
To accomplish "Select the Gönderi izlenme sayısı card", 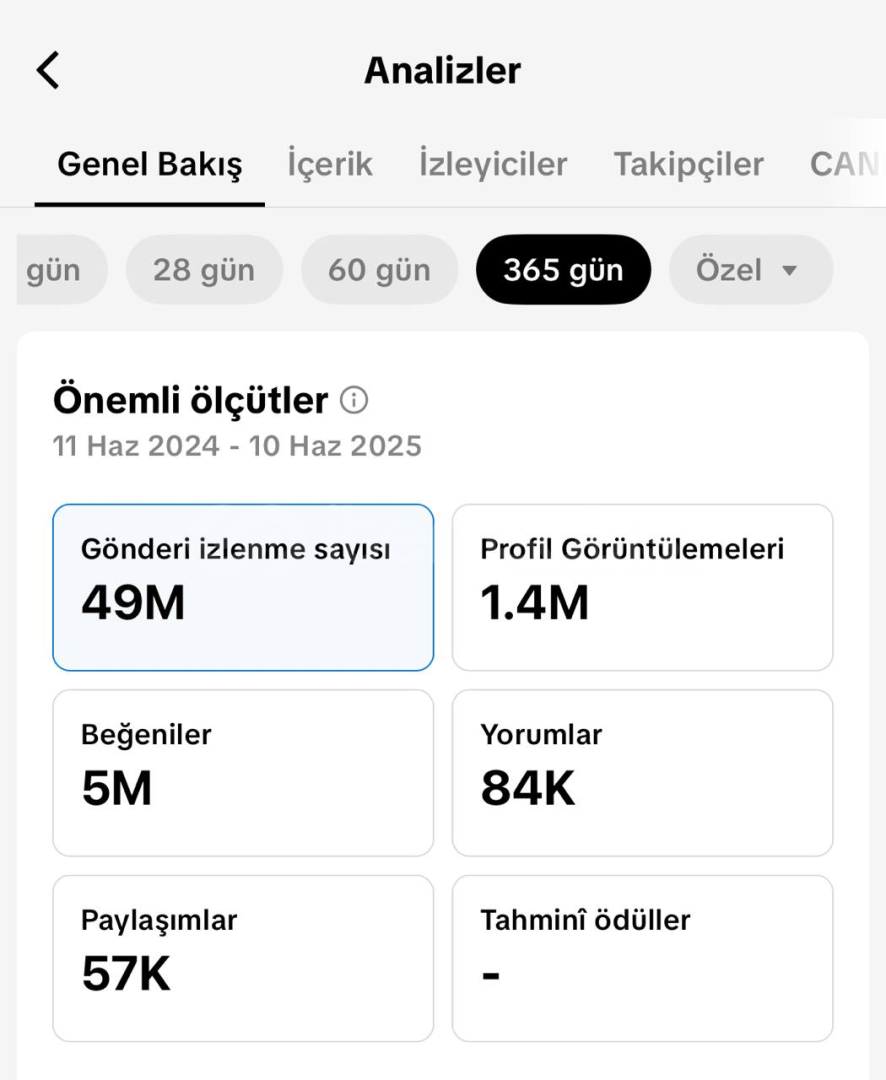I will (243, 588).
